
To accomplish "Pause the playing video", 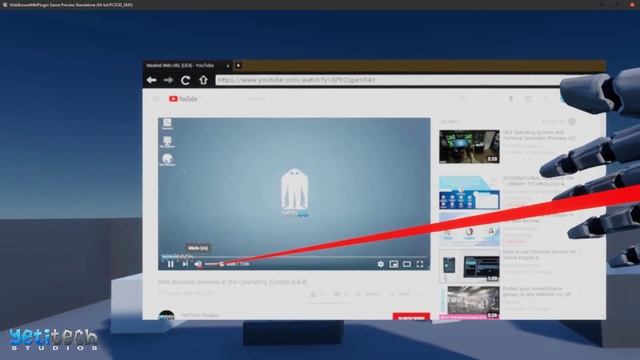I will pos(171,264).
